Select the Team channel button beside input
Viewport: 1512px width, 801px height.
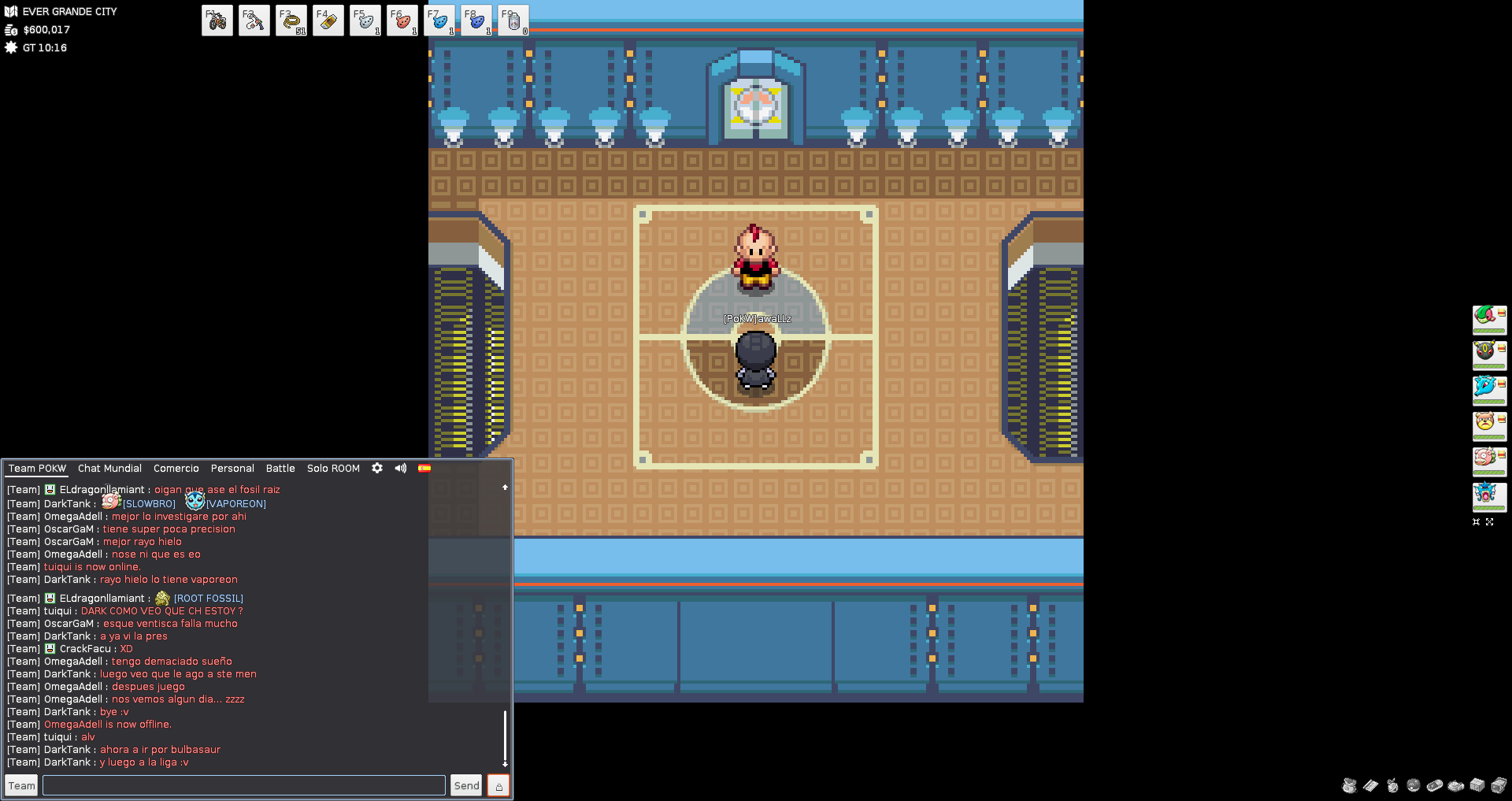[x=21, y=785]
